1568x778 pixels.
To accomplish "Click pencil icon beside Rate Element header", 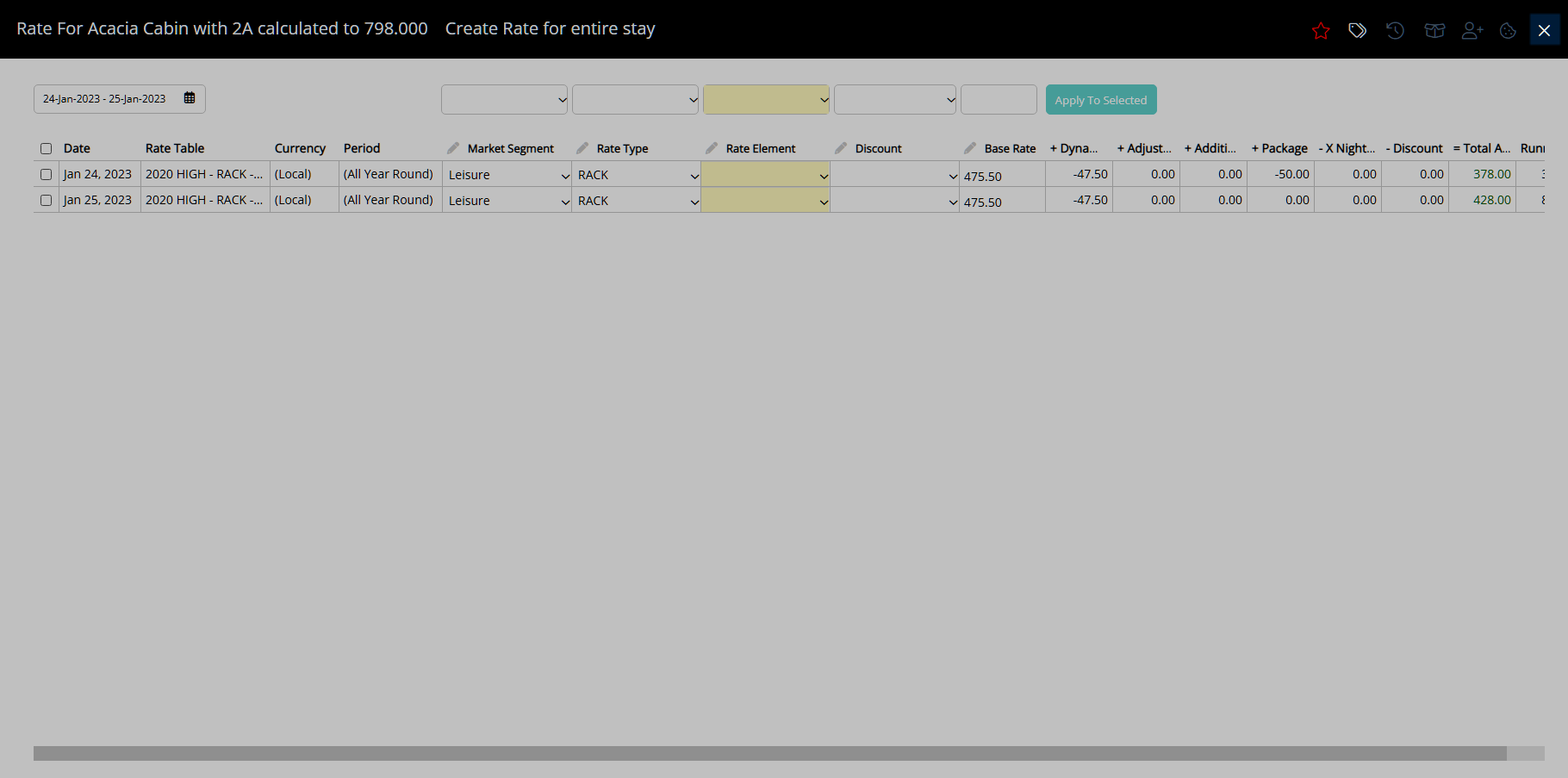I will [712, 148].
